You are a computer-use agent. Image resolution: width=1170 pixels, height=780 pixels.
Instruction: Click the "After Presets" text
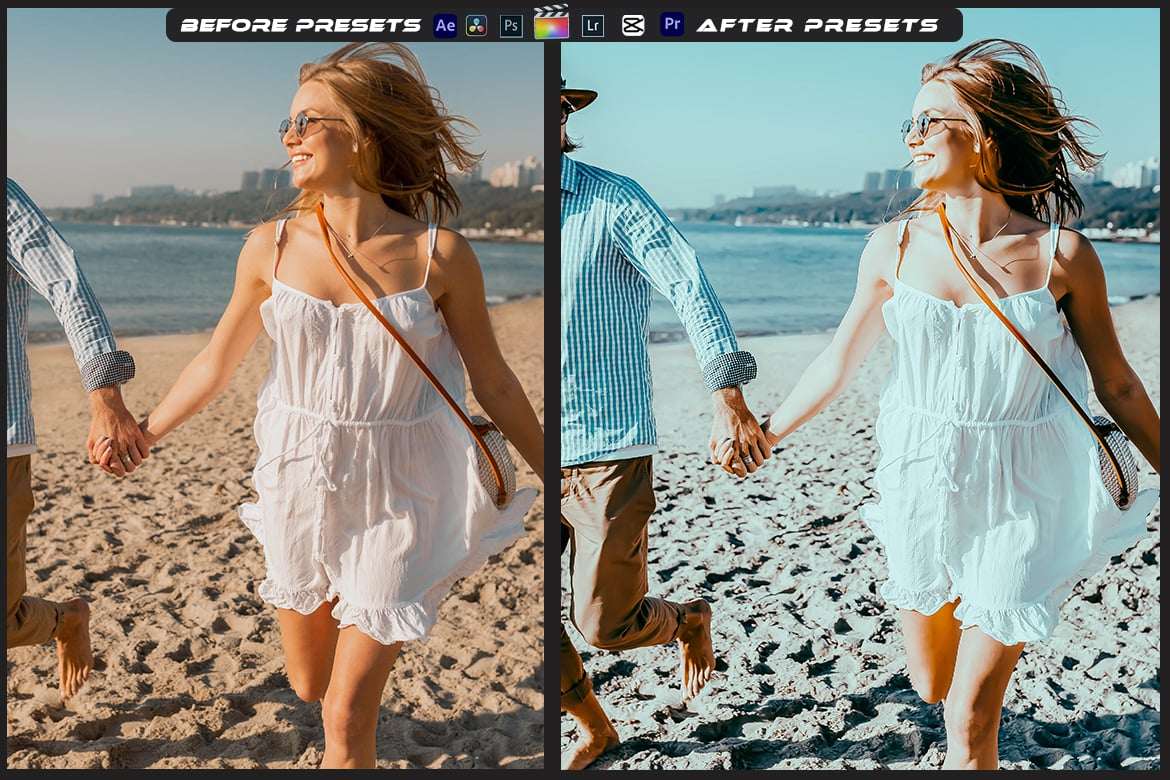tap(817, 25)
